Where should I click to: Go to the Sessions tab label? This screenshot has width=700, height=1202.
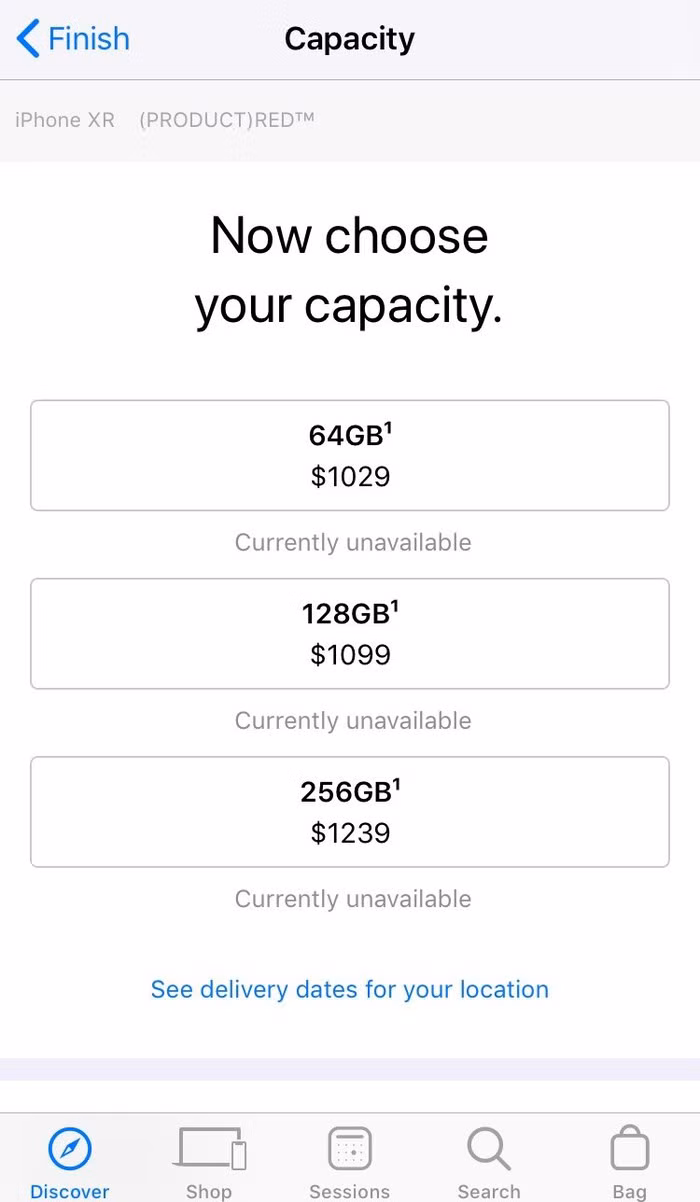[349, 1191]
